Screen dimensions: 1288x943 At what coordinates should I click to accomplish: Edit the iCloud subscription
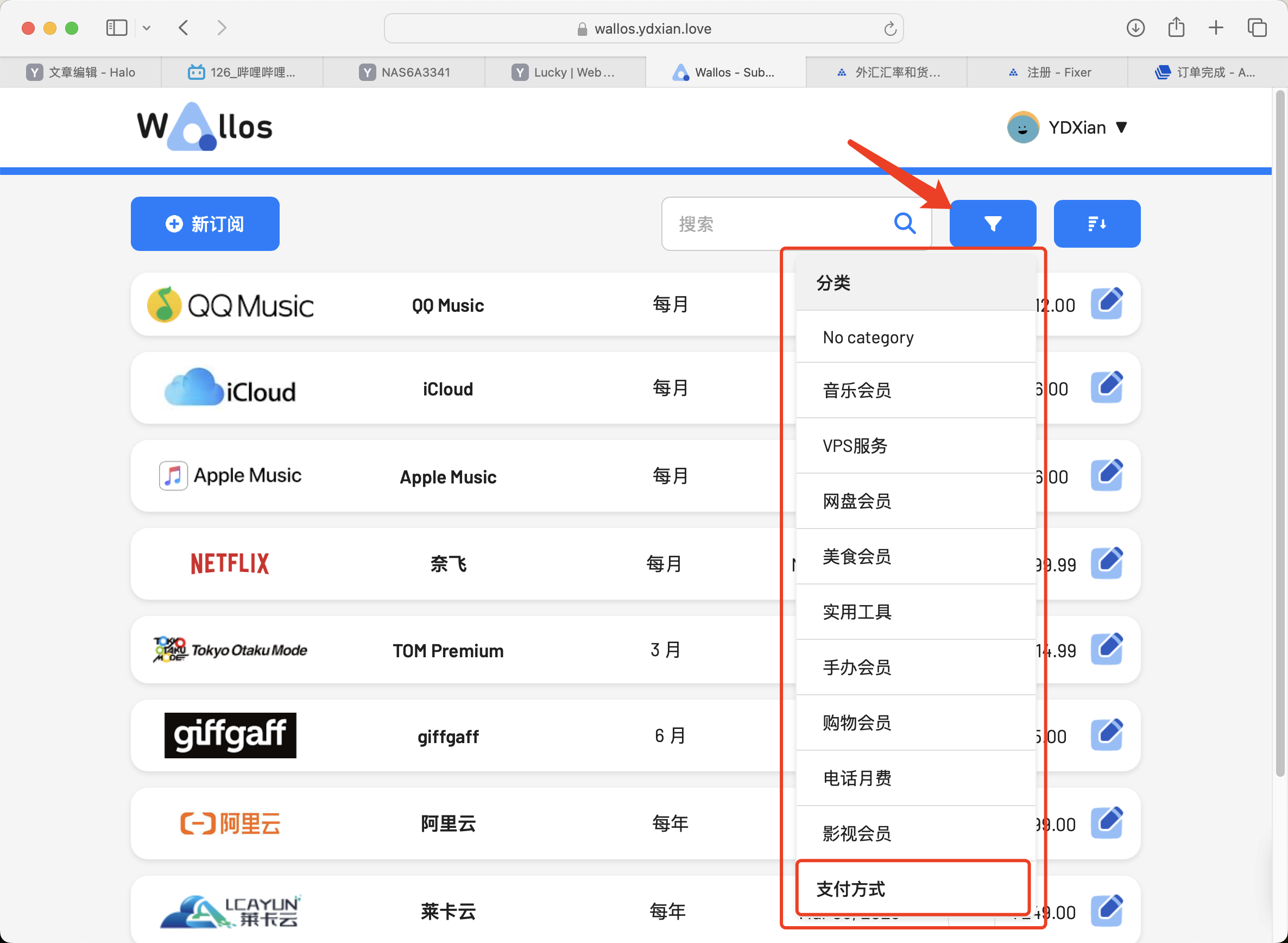(x=1107, y=388)
